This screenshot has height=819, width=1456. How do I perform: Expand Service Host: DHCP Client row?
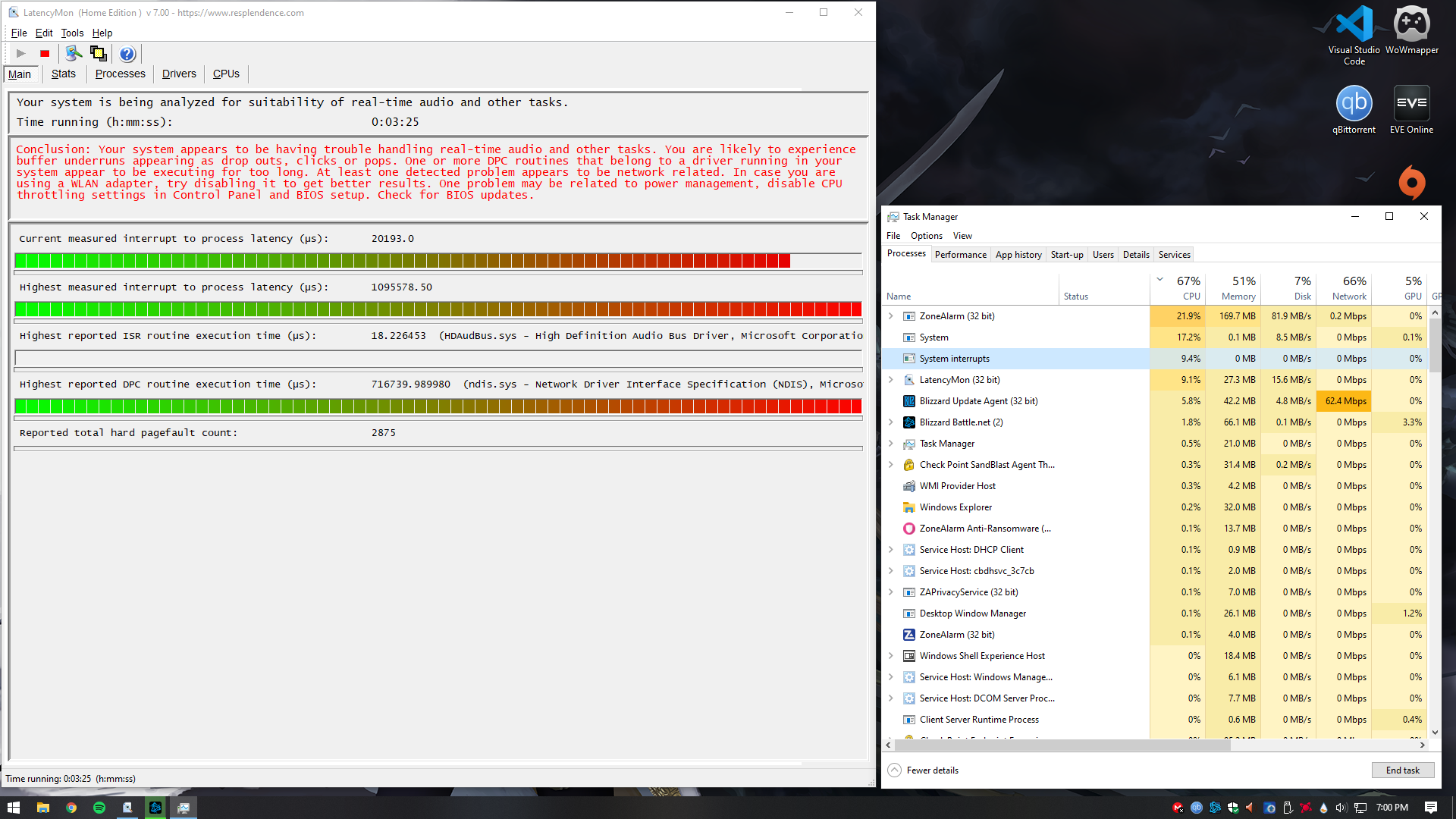[x=891, y=550]
